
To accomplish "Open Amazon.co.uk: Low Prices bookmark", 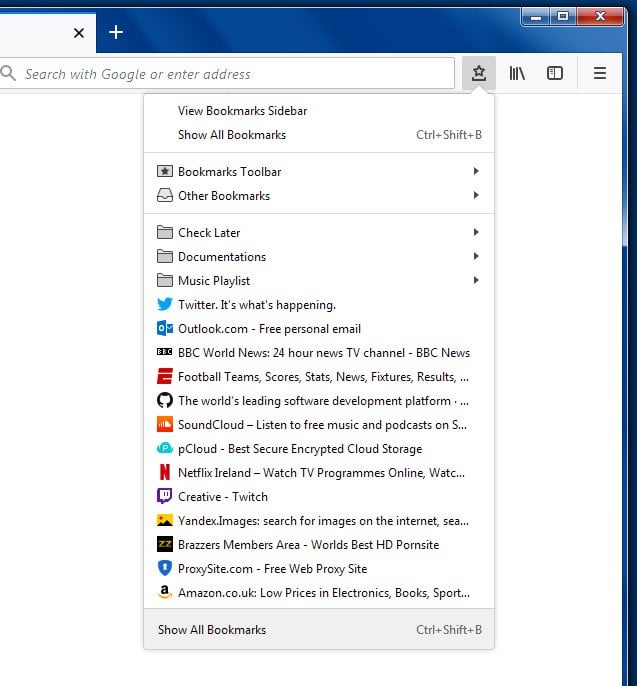I will click(x=319, y=593).
